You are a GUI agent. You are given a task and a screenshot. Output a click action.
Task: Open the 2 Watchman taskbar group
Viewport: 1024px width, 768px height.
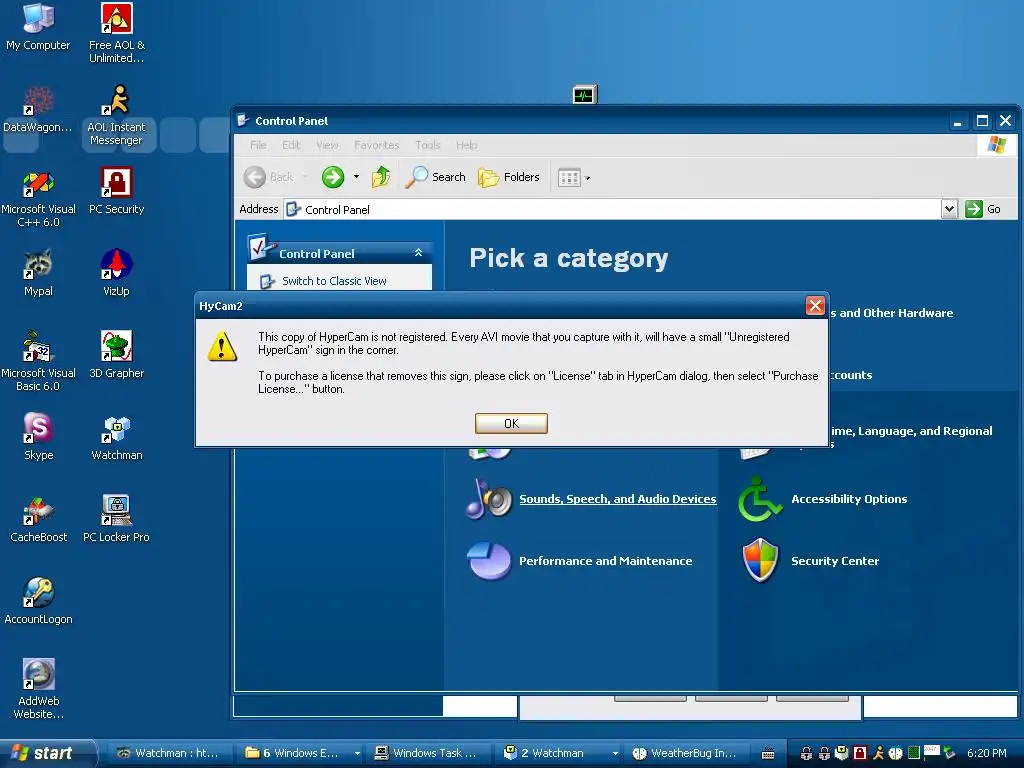[x=558, y=753]
